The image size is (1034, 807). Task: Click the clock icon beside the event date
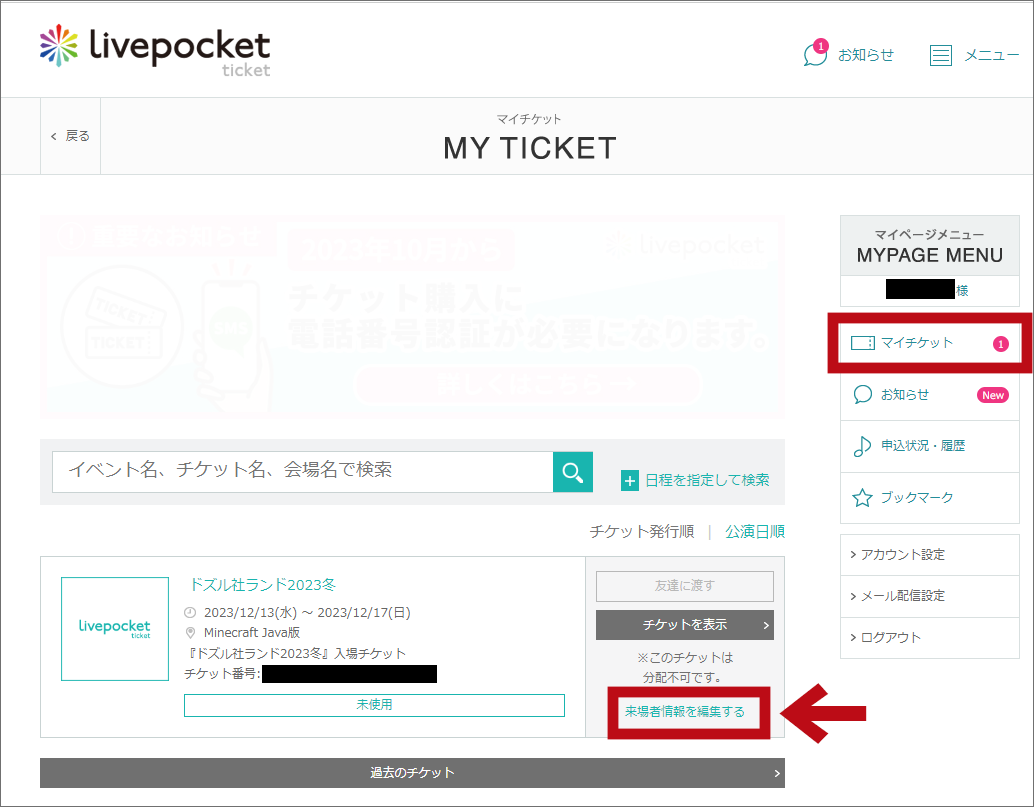pyautogui.click(x=191, y=613)
